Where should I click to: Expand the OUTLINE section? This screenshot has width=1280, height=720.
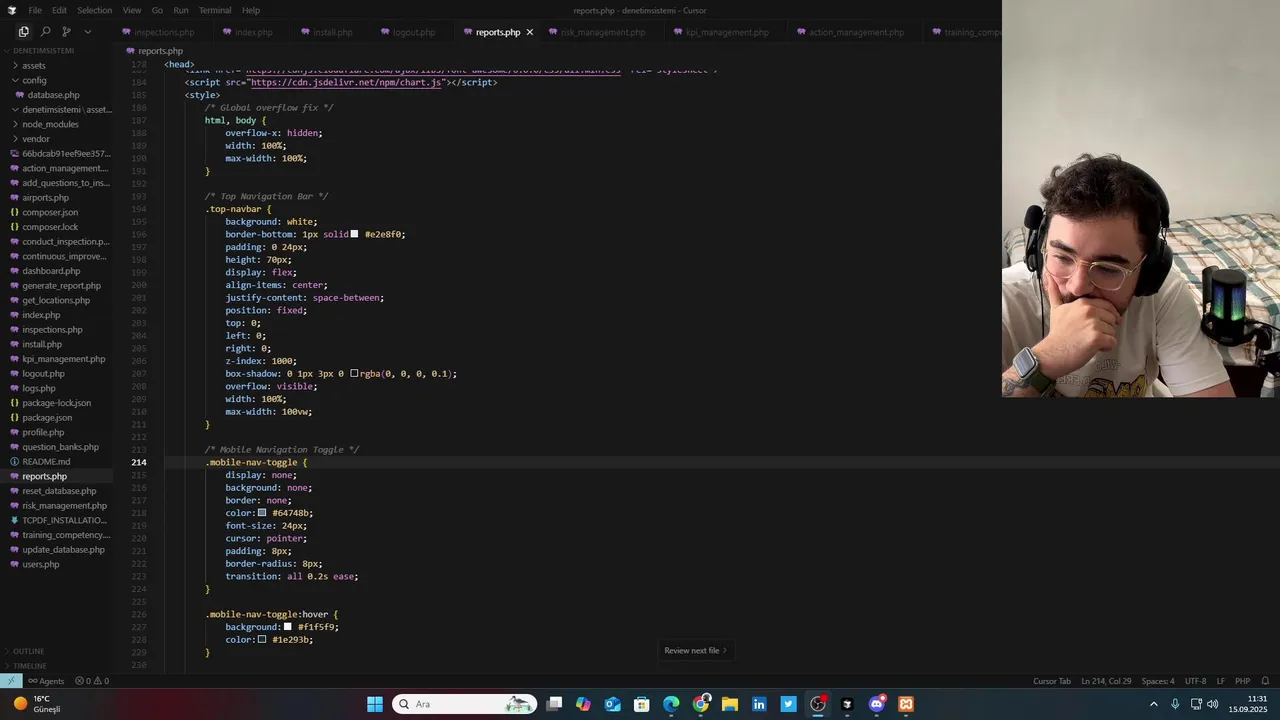click(28, 651)
